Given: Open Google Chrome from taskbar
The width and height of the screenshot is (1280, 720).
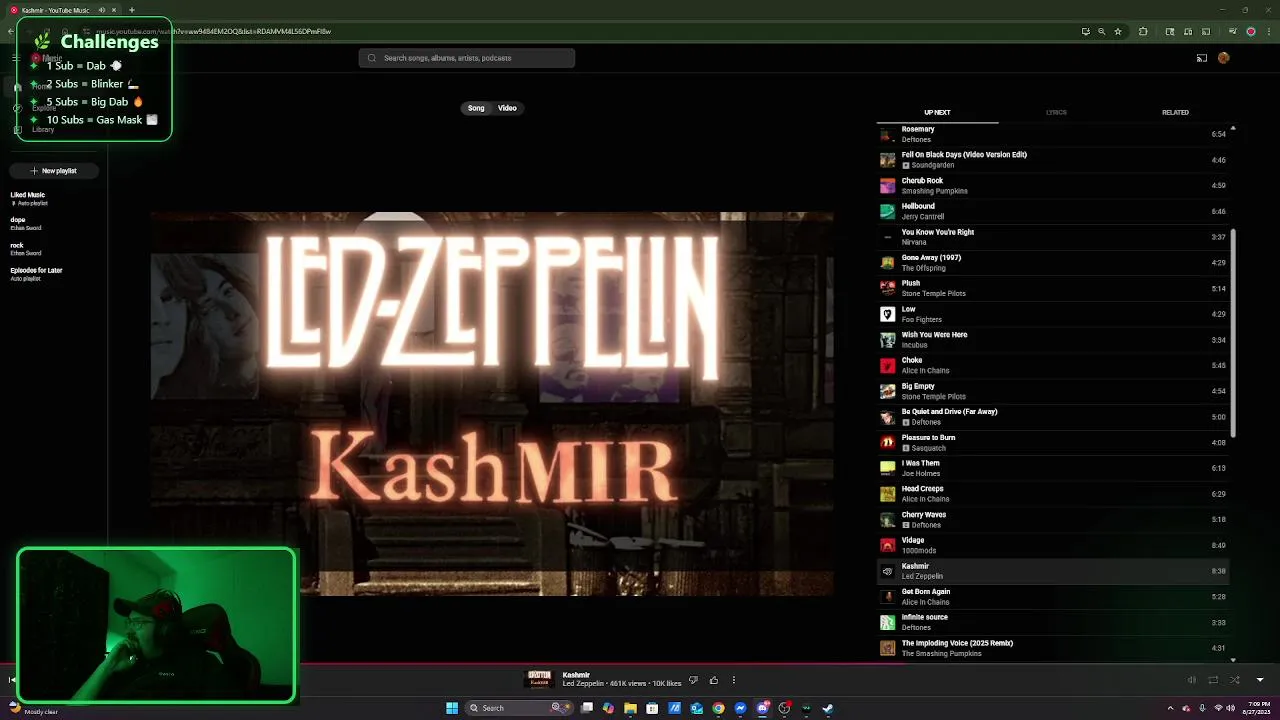Looking at the screenshot, I should (x=718, y=708).
